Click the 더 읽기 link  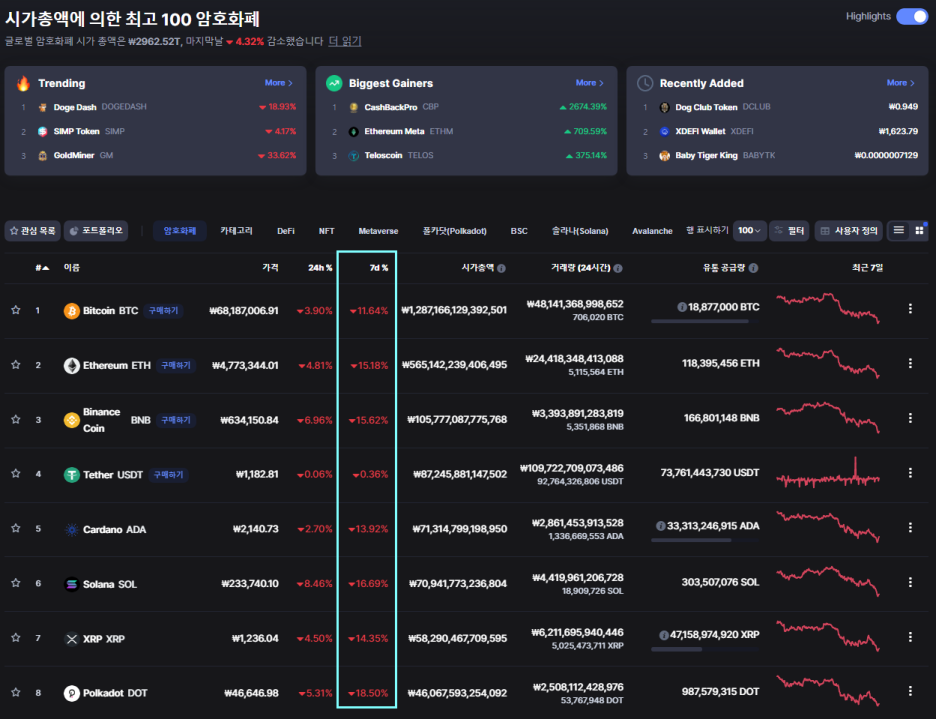point(345,41)
